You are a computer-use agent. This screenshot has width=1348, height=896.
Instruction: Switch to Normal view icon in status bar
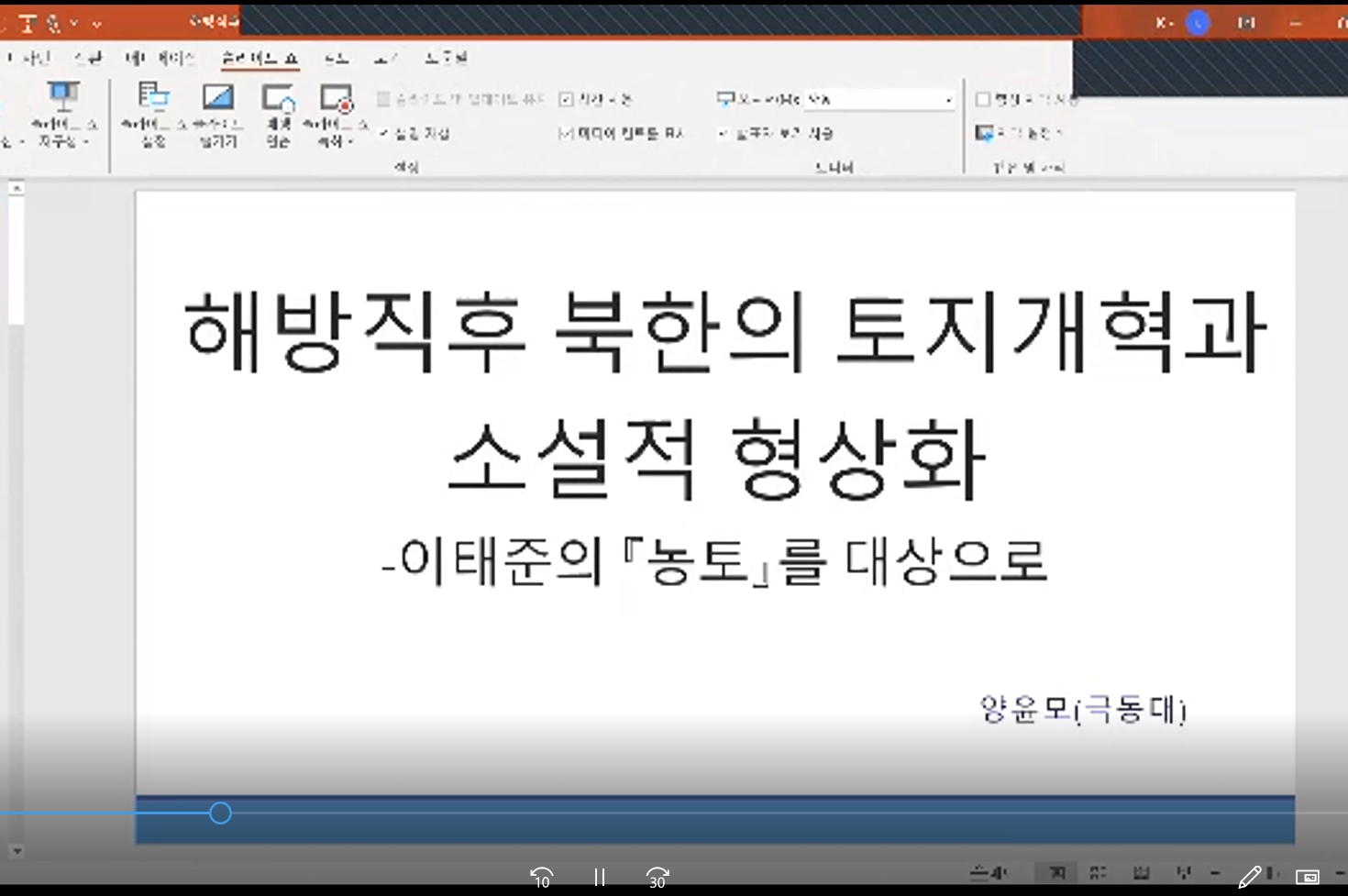1056,873
